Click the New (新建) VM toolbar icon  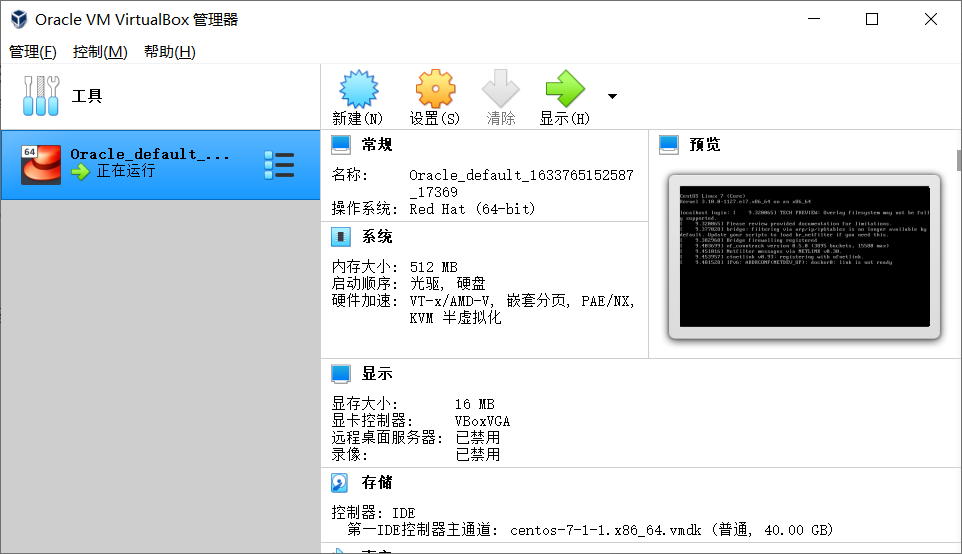point(358,89)
